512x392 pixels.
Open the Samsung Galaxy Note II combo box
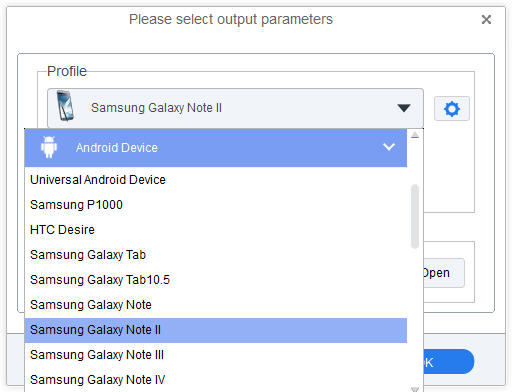click(235, 108)
